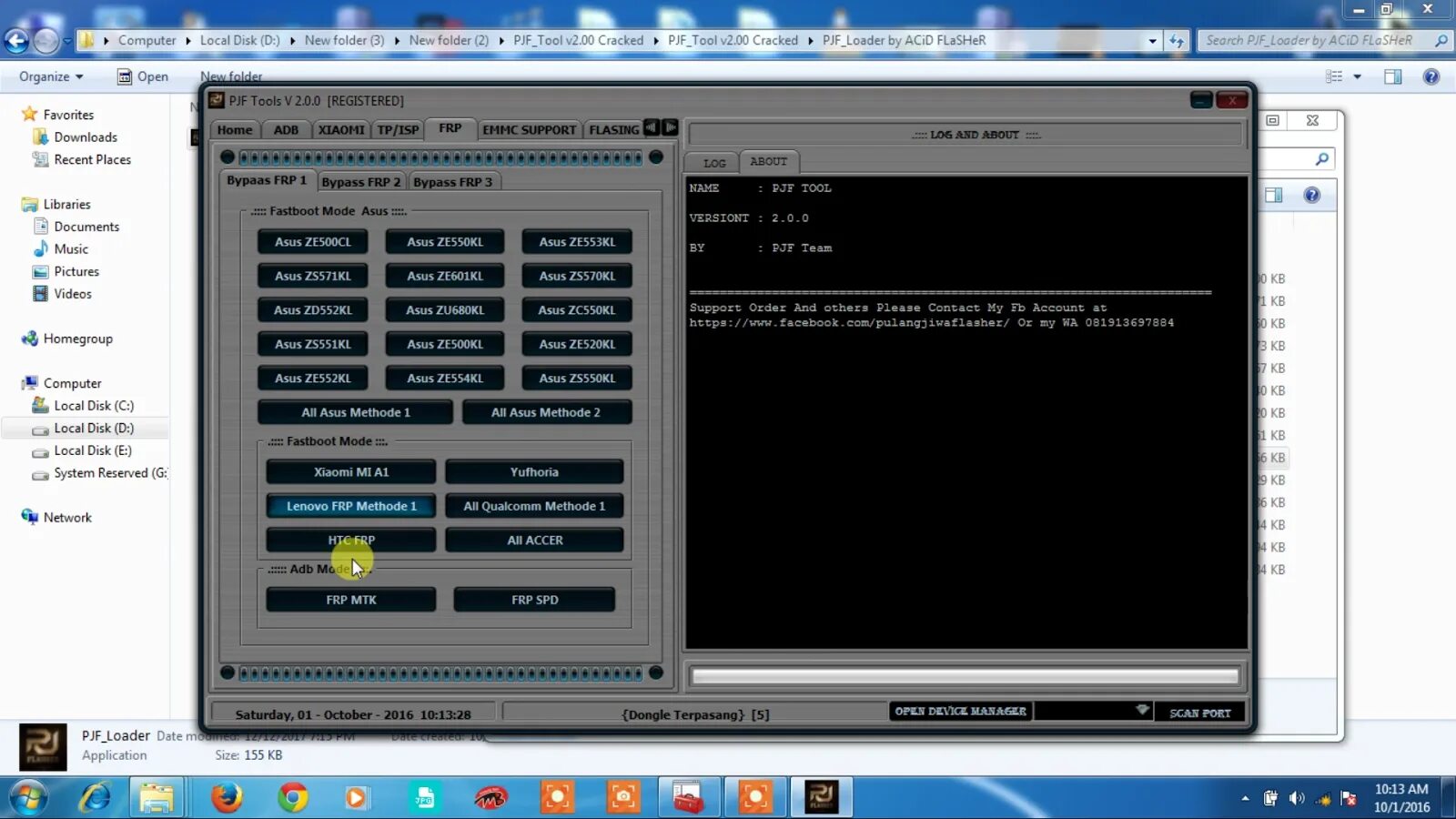Select the Bypass FRP 2 sub-tab
Viewport: 1456px width, 819px height.
tap(361, 182)
